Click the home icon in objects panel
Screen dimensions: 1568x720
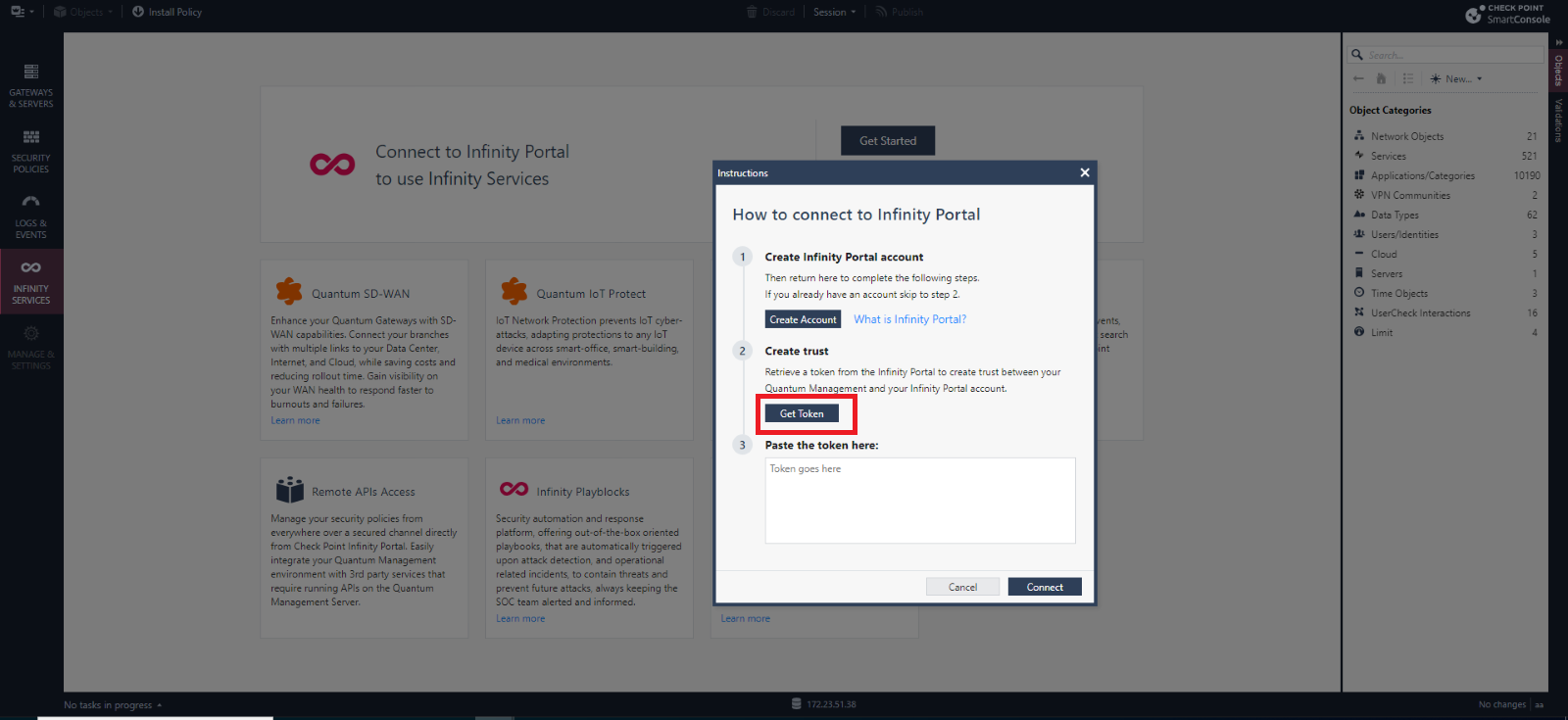(x=1382, y=78)
